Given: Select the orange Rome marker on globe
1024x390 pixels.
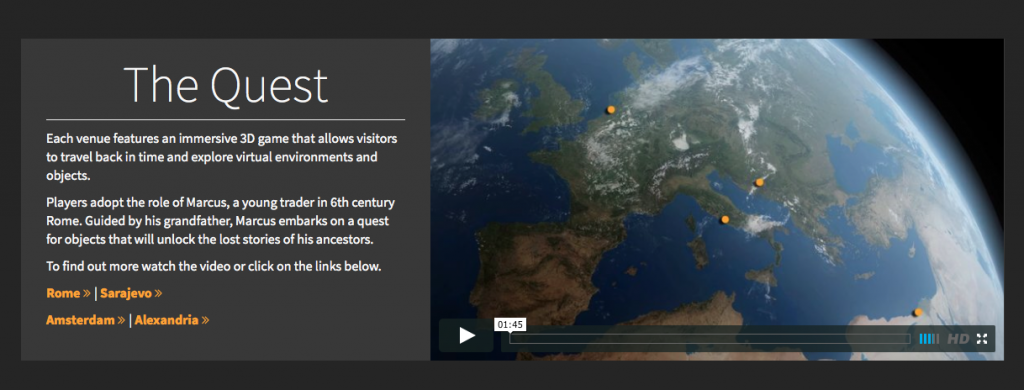Looking at the screenshot, I should pyautogui.click(x=724, y=220).
